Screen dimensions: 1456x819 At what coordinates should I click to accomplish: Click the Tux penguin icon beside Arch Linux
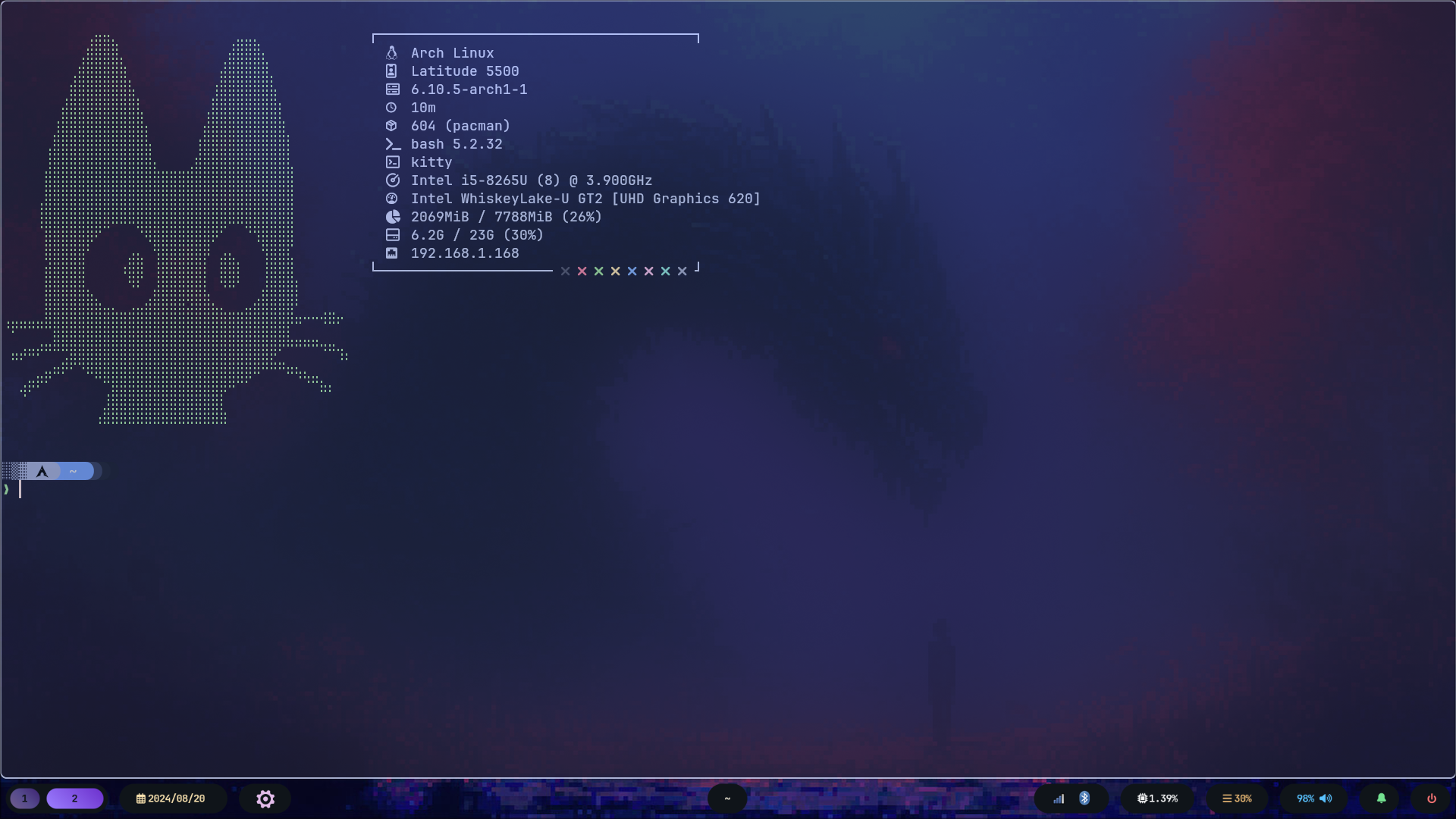tap(391, 53)
